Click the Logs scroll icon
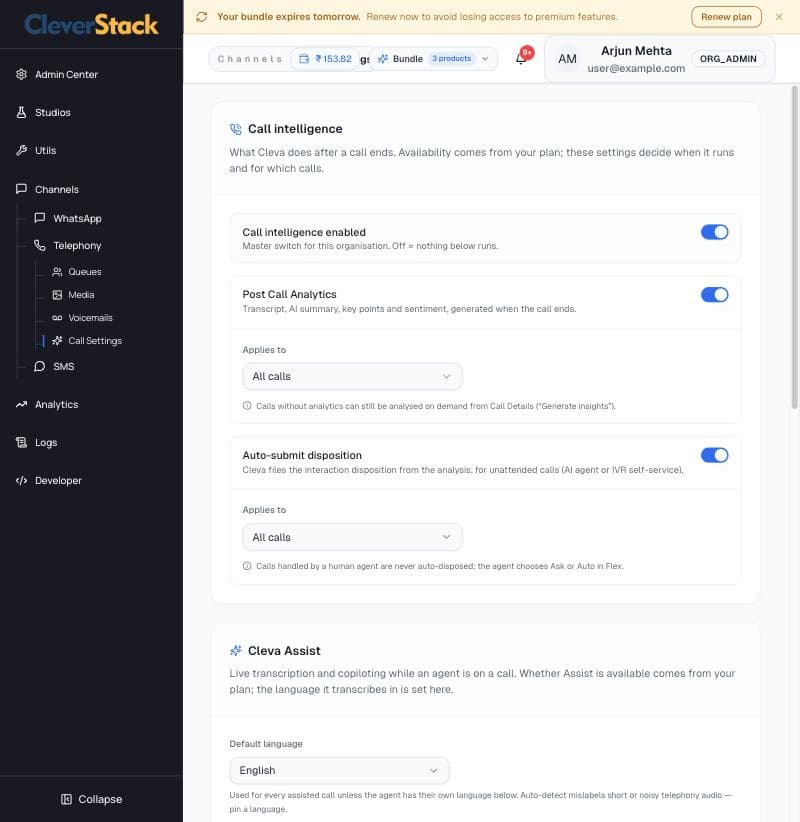 pos(21,442)
